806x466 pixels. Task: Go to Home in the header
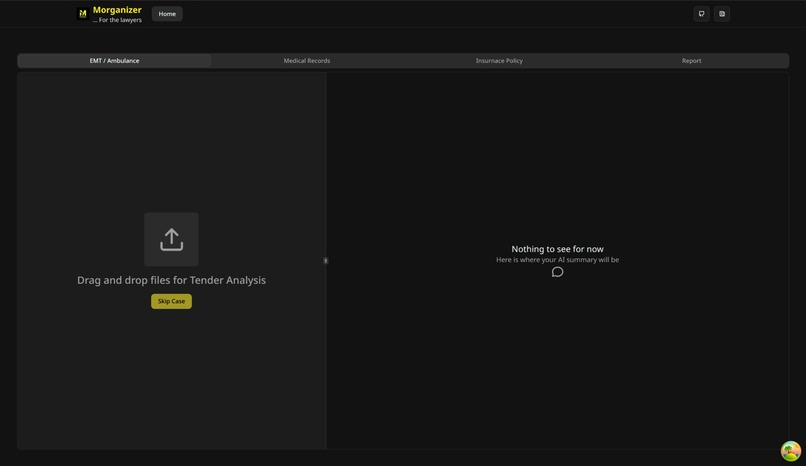167,14
